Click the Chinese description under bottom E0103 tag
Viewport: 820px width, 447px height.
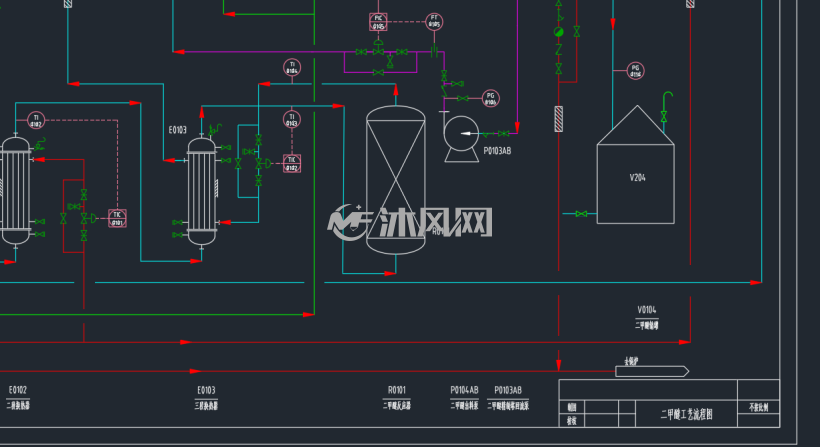pyautogui.click(x=206, y=405)
